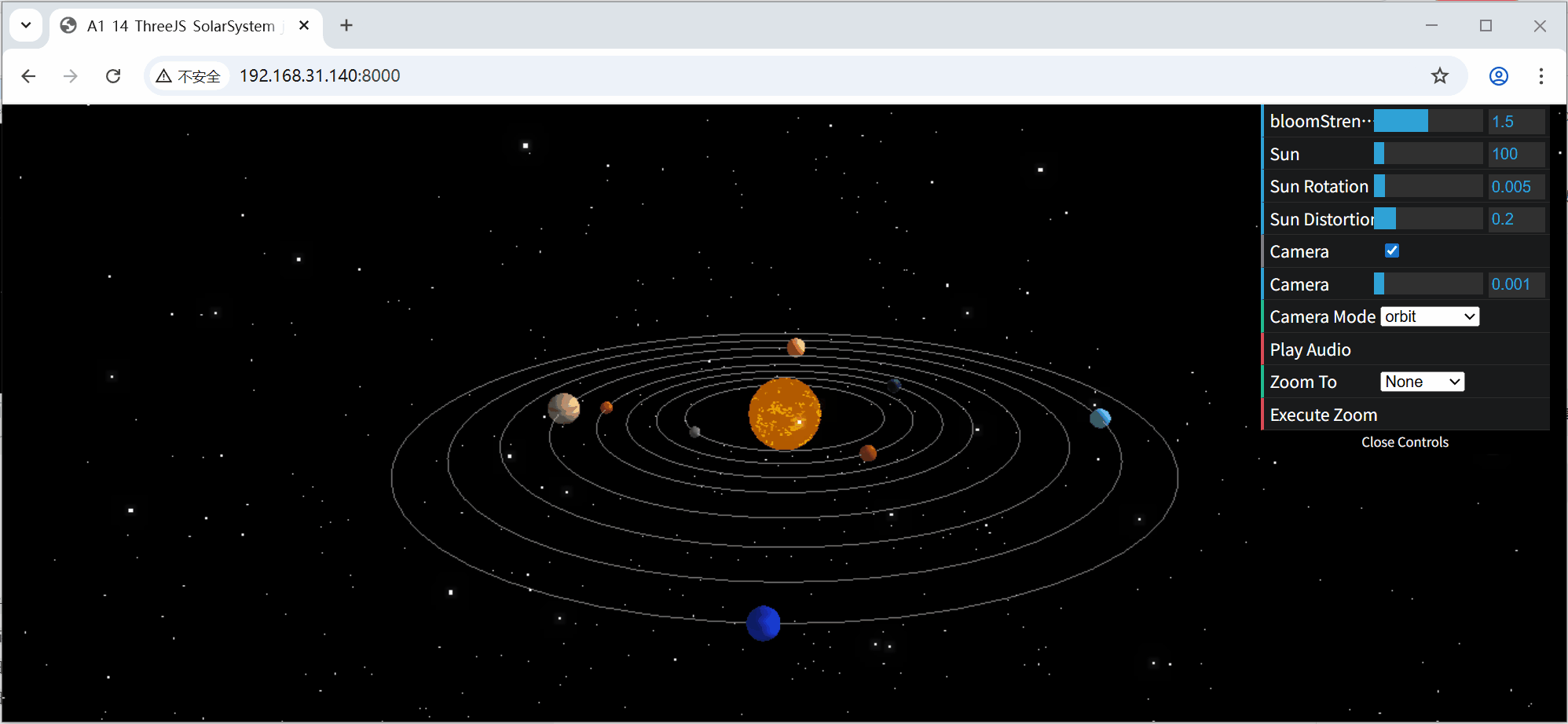
Task: Maximize the browser window
Action: (1486, 26)
